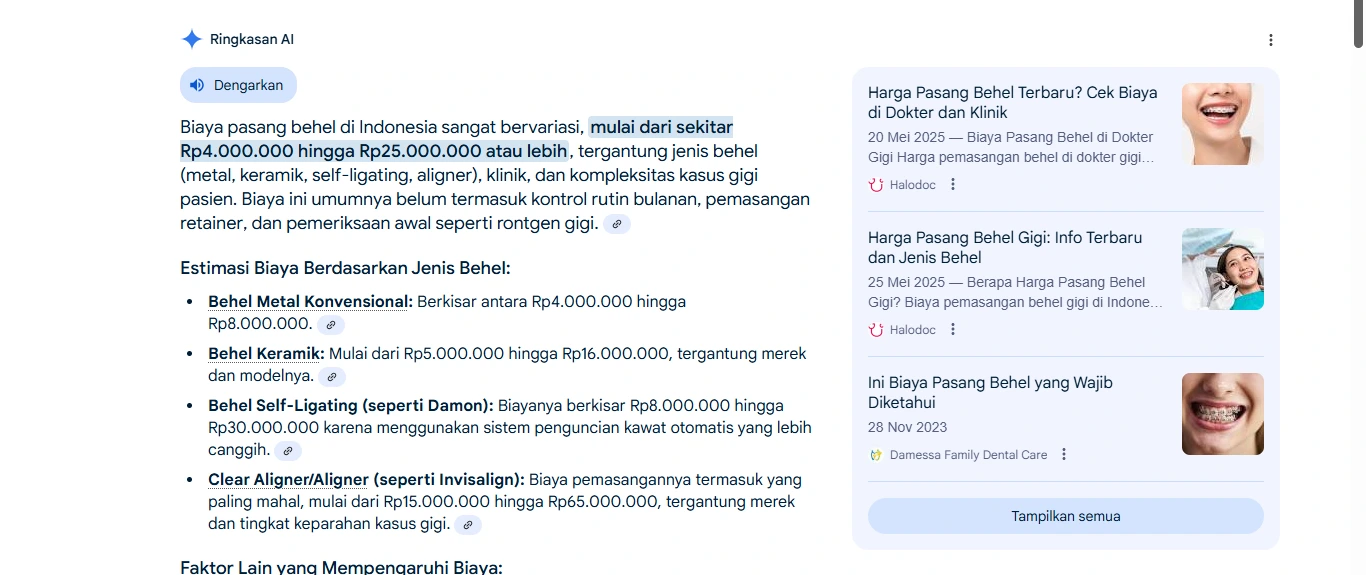Click the '28 Nov 2023' date text
This screenshot has width=1366, height=575.
pos(907,427)
